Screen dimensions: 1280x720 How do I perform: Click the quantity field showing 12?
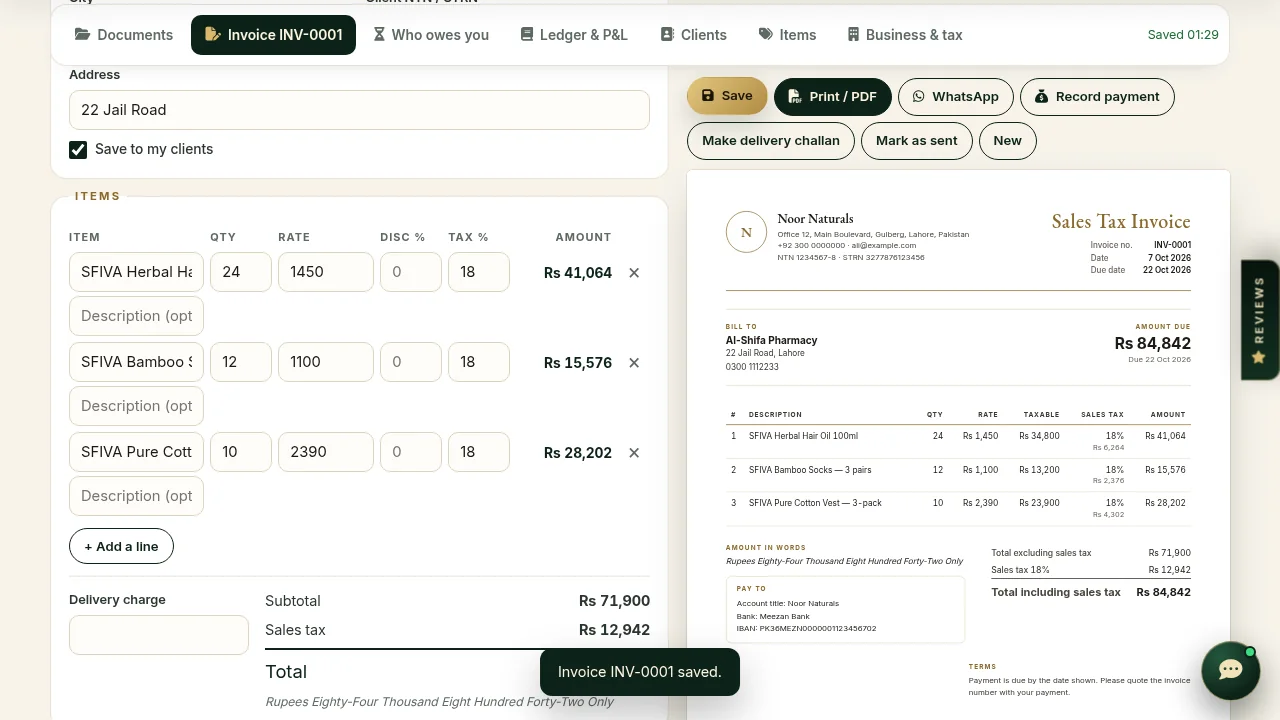241,362
